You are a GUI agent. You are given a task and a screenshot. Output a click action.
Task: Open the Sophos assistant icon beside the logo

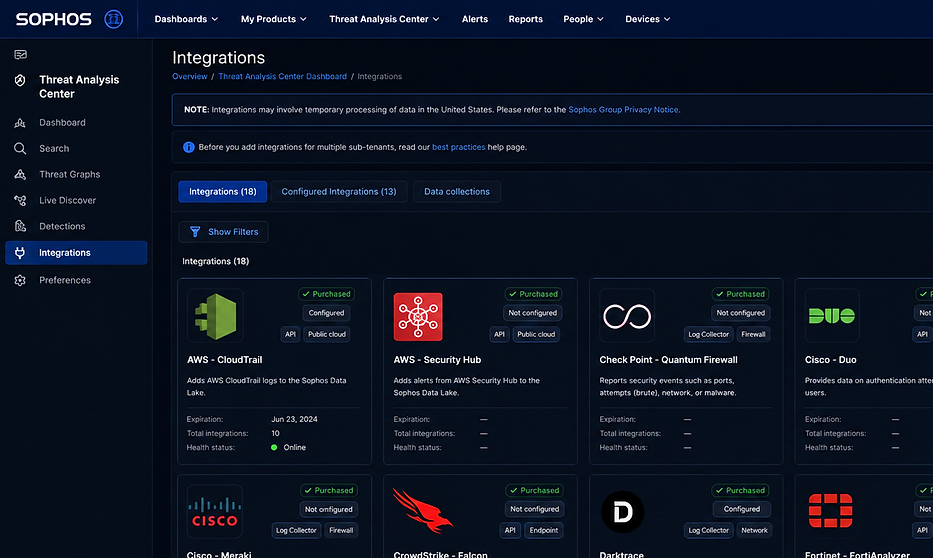point(114,19)
